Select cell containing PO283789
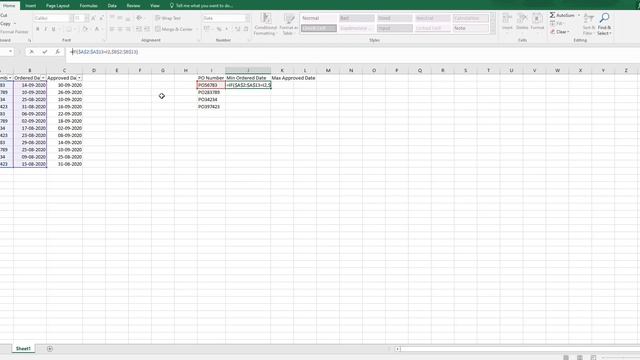The height and width of the screenshot is (360, 640). [x=211, y=92]
